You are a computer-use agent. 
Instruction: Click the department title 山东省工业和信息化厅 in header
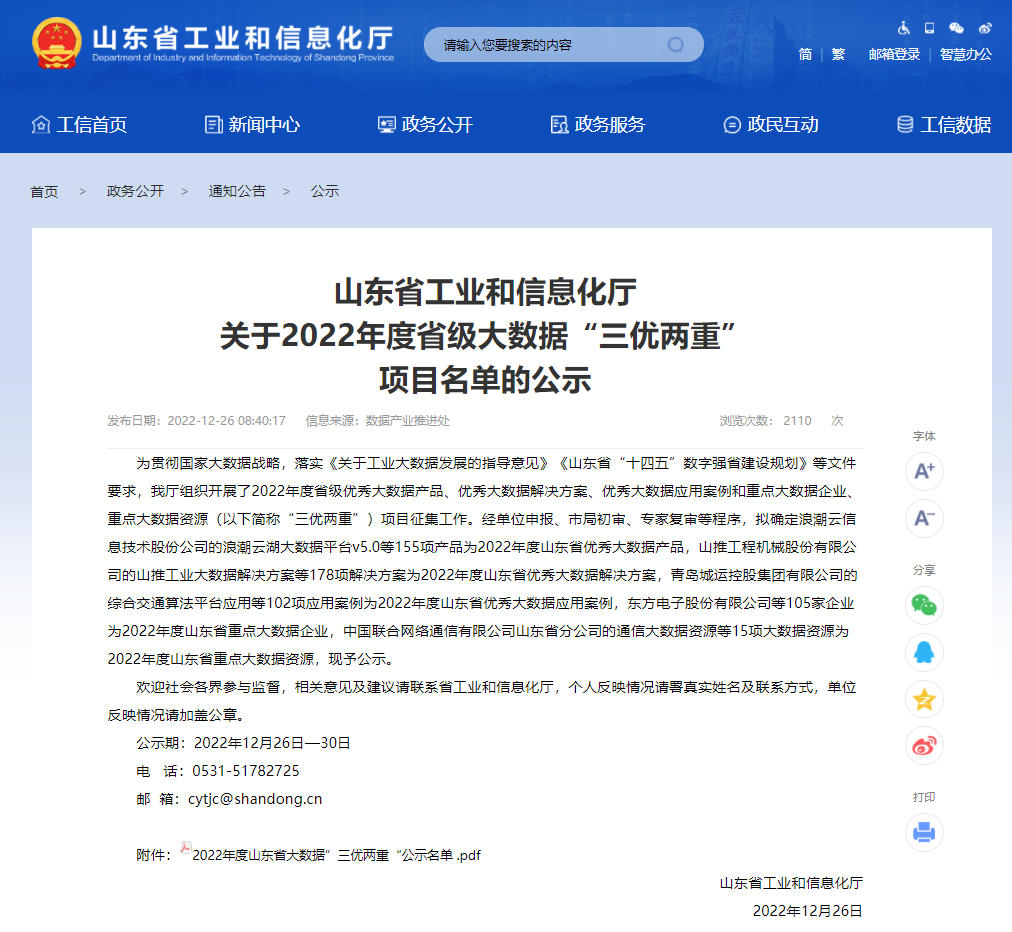click(x=243, y=38)
